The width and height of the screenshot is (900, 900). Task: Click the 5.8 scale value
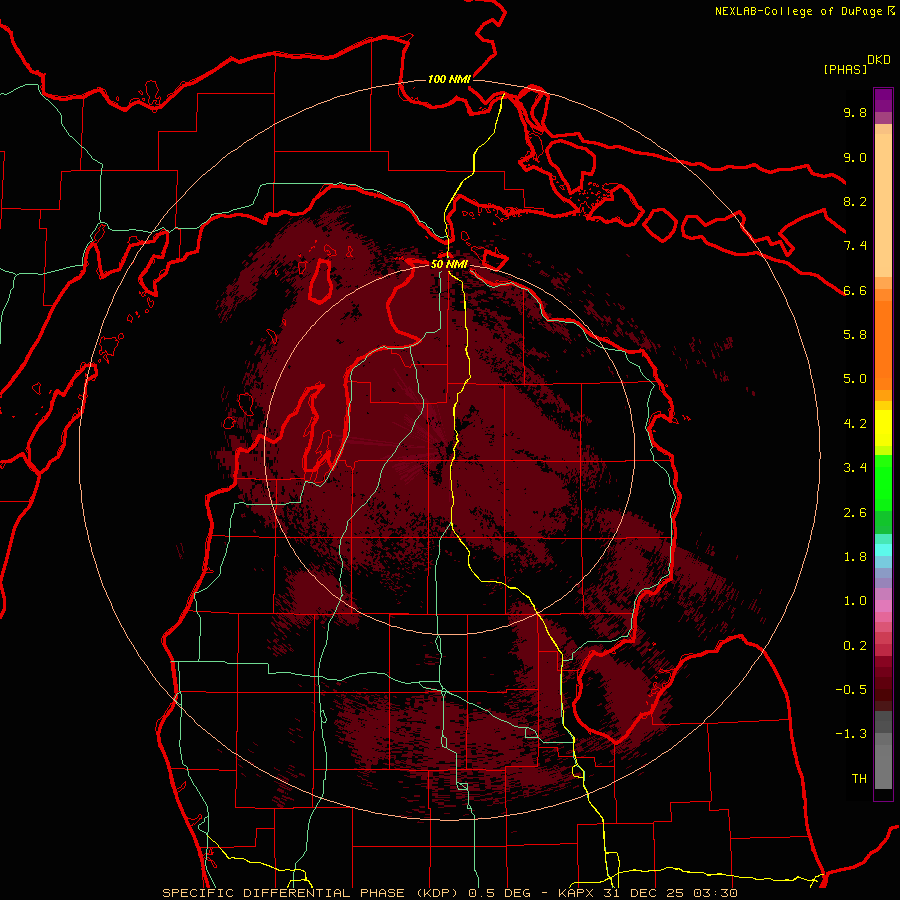(855, 335)
